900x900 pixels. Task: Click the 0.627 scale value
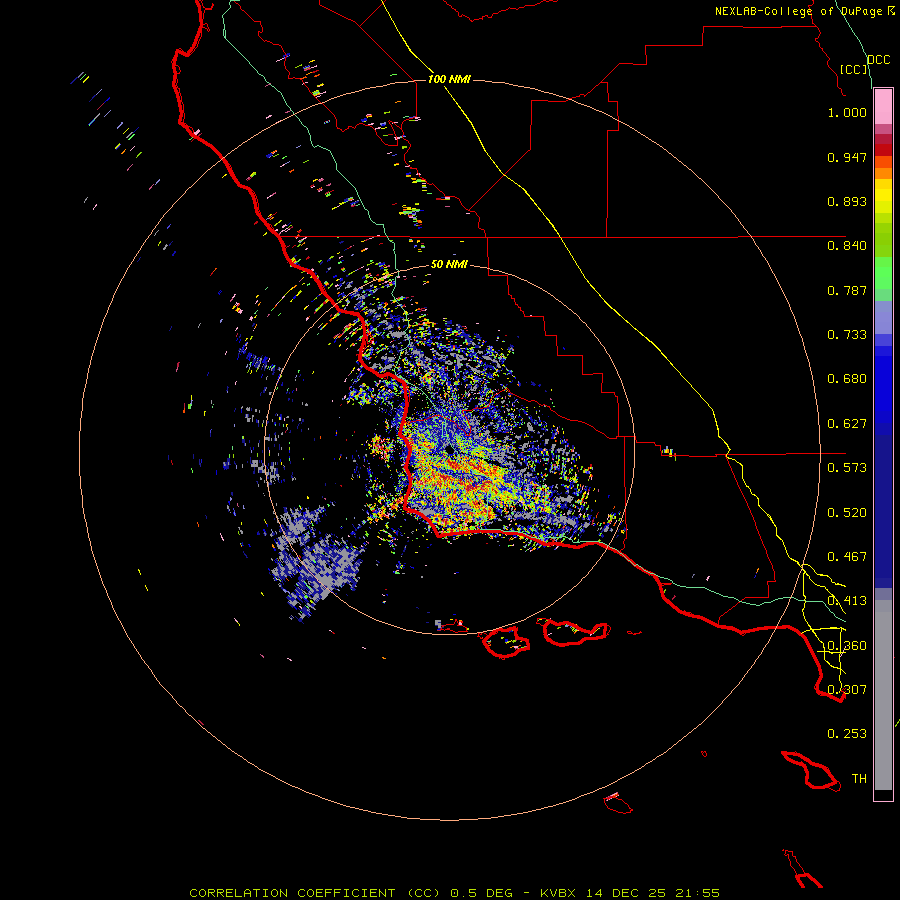pyautogui.click(x=847, y=424)
